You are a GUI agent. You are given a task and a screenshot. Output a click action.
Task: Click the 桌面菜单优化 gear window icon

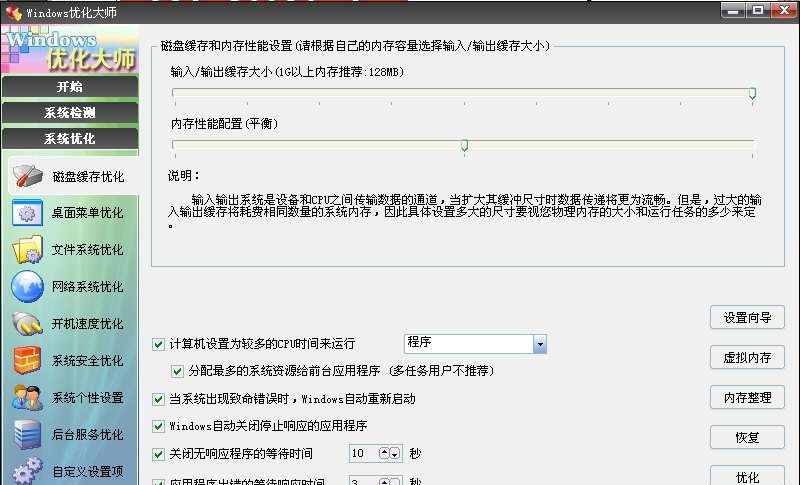tap(27, 213)
